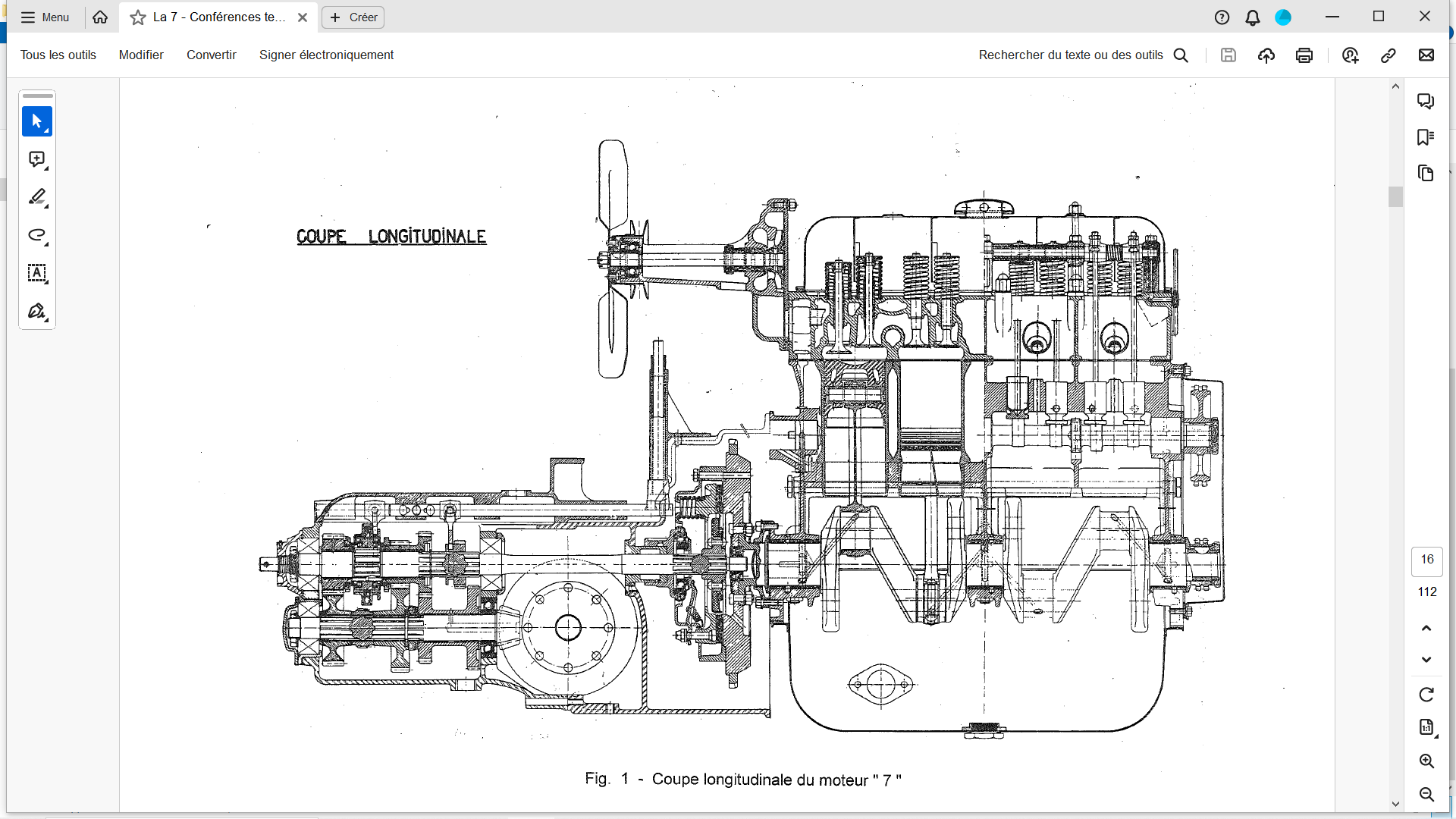Select the text box tool

pos(37,273)
